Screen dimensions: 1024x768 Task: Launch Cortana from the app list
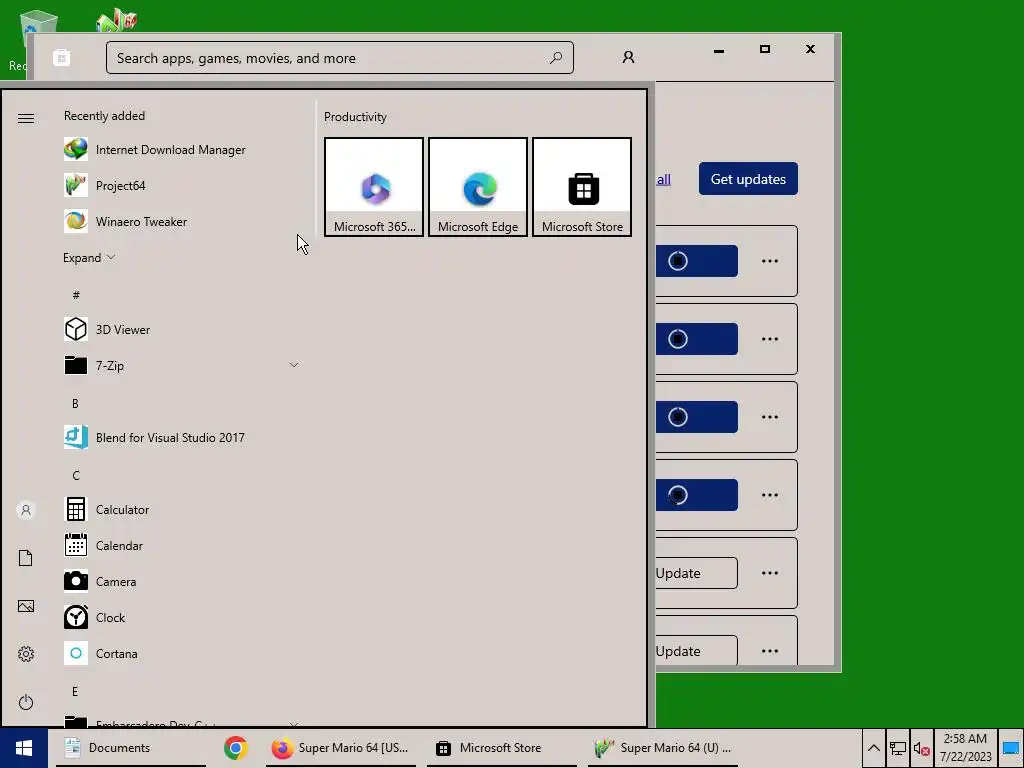183,653
